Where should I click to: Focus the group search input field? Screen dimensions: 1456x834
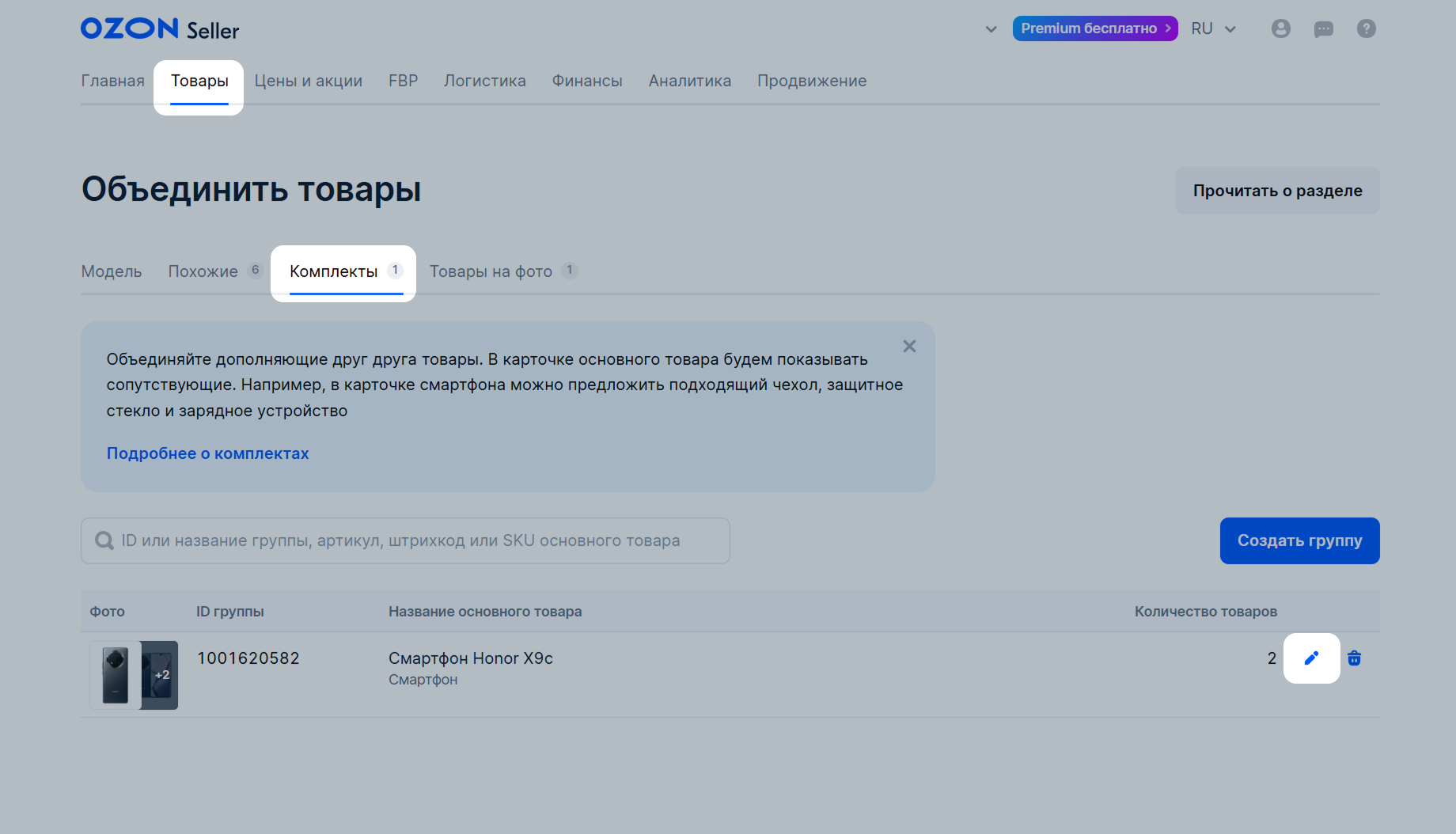[405, 540]
